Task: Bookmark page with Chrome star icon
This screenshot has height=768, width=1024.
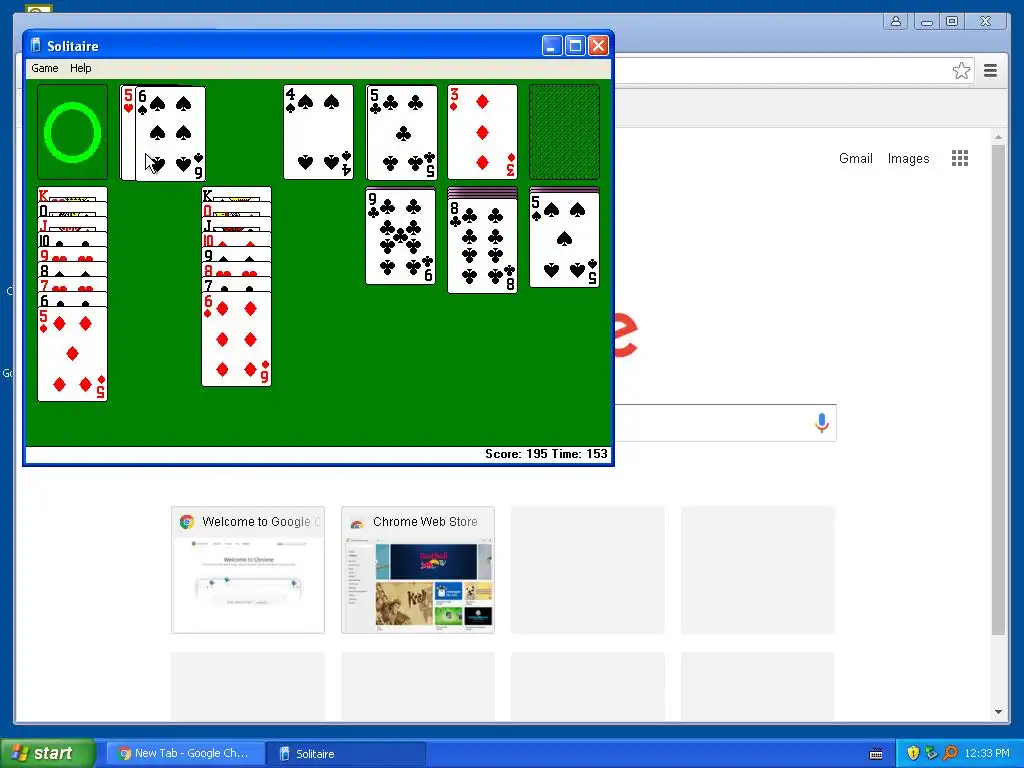Action: pyautogui.click(x=961, y=71)
